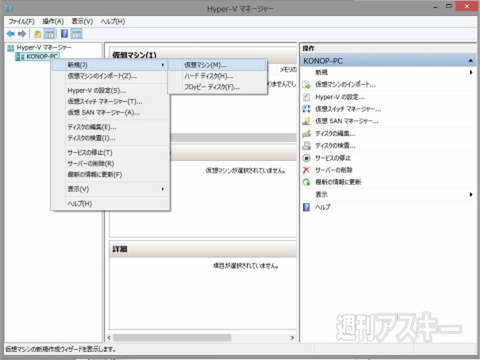Select ディスクの検査(I)... in context menu
The width and height of the screenshot is (480, 360).
110,138
